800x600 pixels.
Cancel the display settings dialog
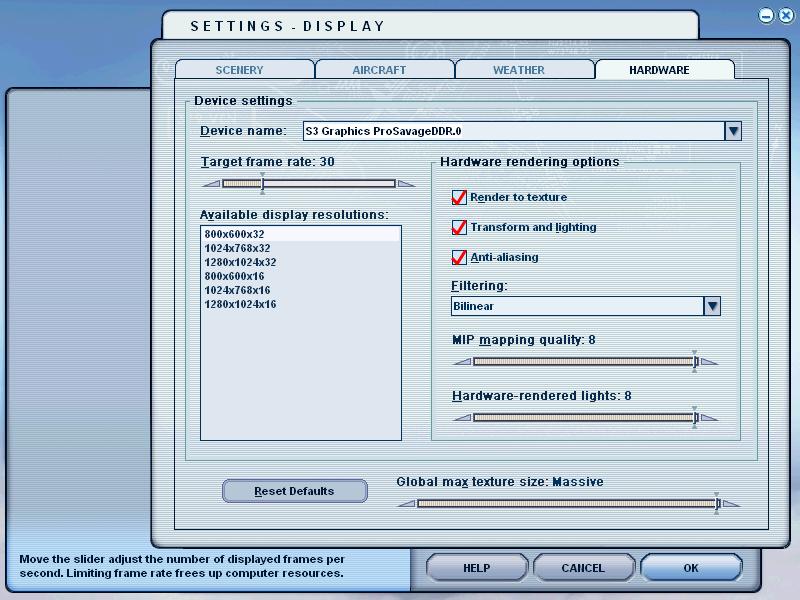(x=583, y=568)
